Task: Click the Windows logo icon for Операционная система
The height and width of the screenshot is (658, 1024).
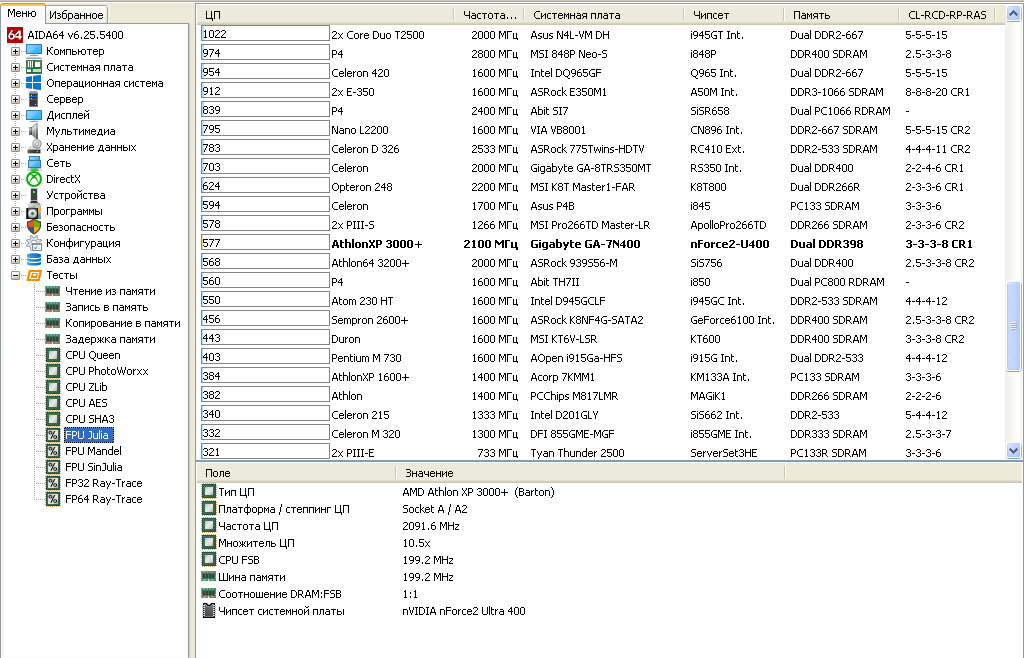Action: pos(34,83)
